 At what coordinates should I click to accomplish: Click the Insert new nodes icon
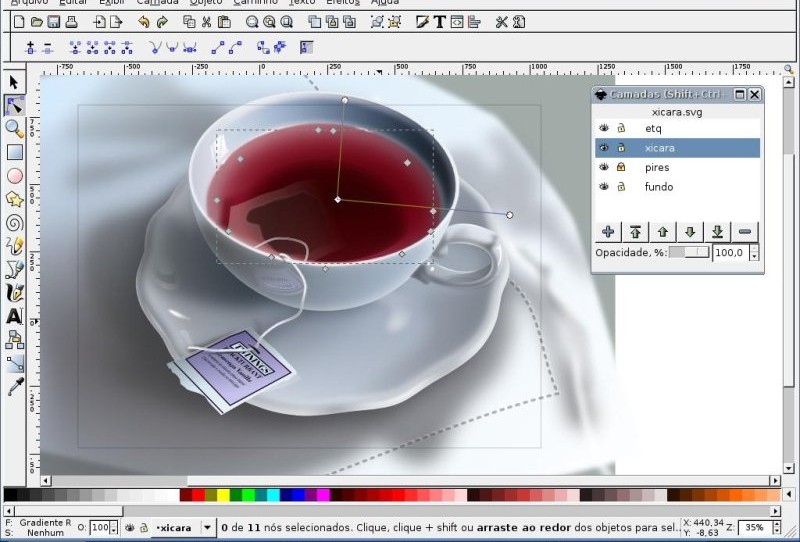(x=30, y=48)
